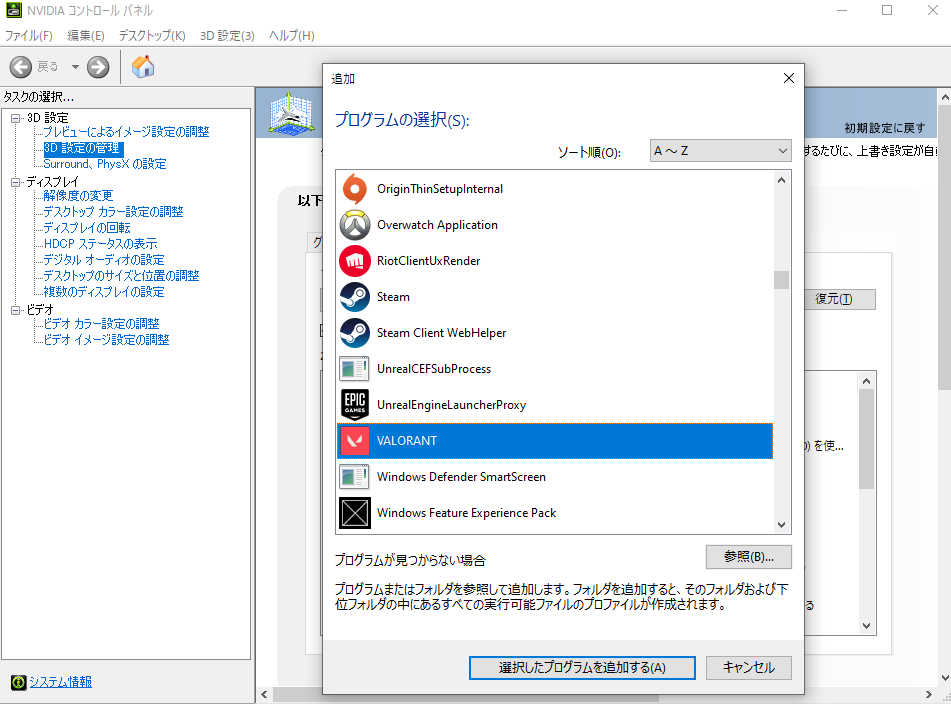Select 解像度の変更 tree item

pos(78,196)
